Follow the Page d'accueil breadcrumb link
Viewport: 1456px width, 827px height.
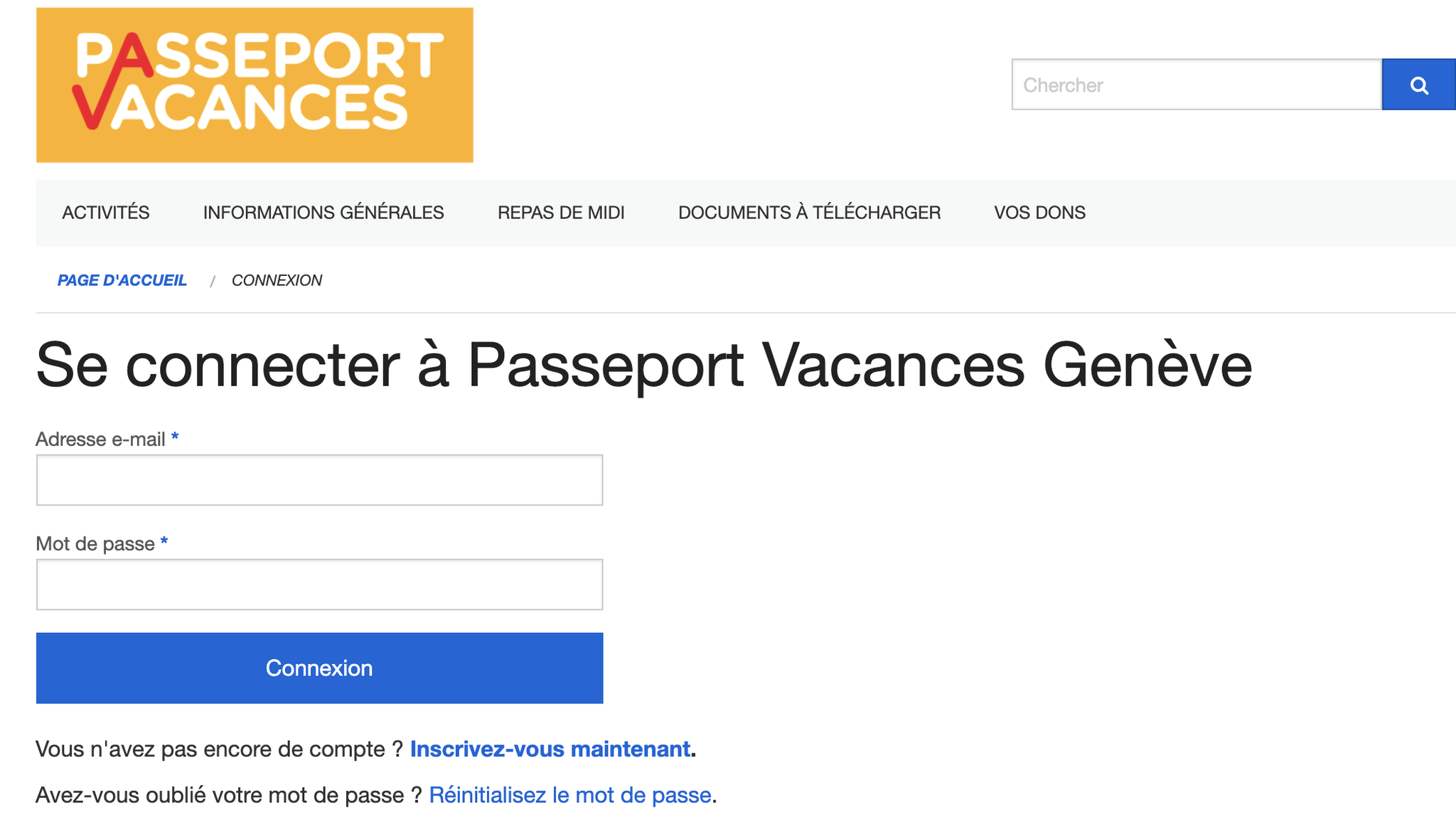click(122, 280)
